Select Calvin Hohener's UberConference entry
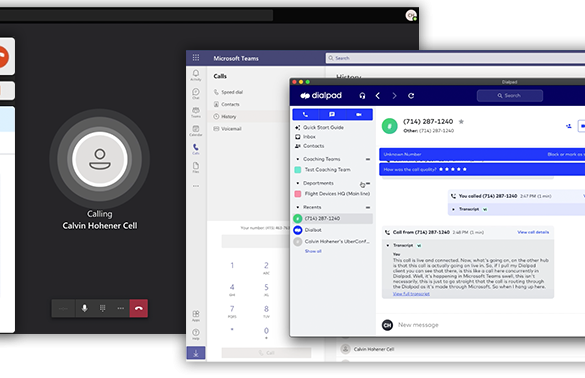This screenshot has width=585, height=378. coord(332,241)
